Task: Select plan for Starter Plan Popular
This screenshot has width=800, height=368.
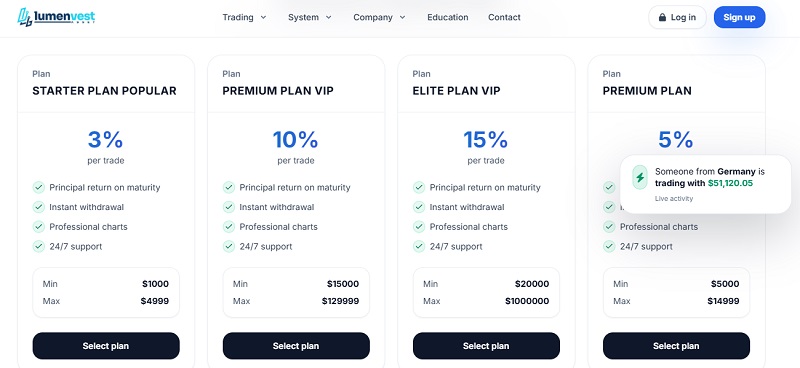Action: 106,346
